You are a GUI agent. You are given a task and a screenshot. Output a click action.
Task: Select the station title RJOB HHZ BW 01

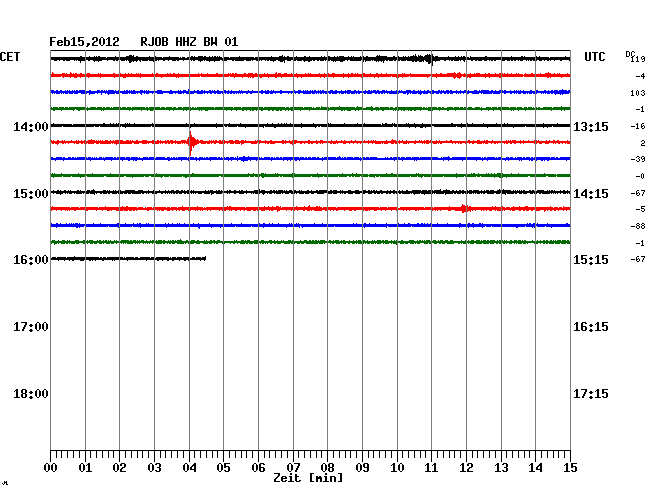(189, 42)
